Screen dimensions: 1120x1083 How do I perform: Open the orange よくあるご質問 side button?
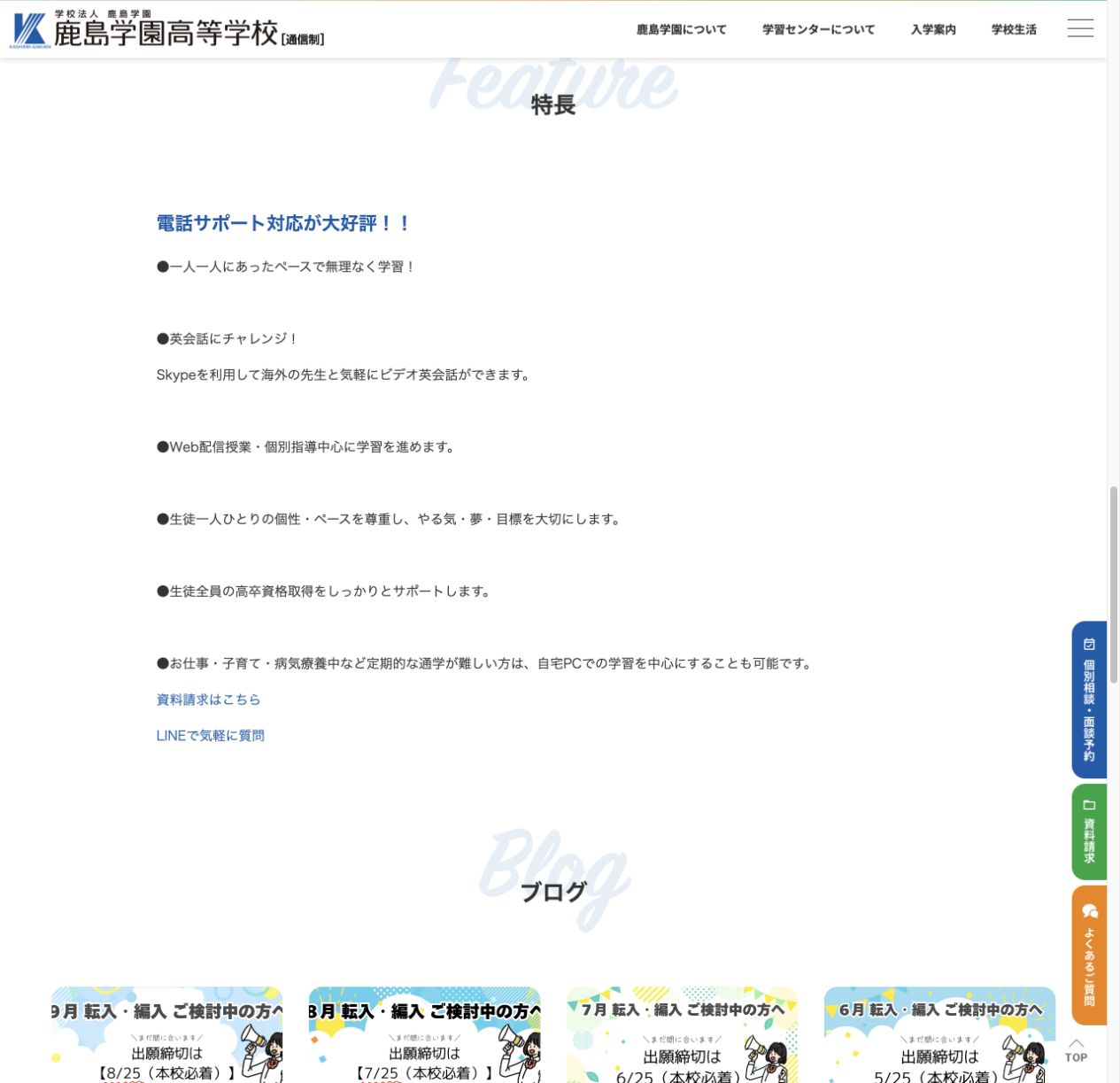[x=1089, y=955]
